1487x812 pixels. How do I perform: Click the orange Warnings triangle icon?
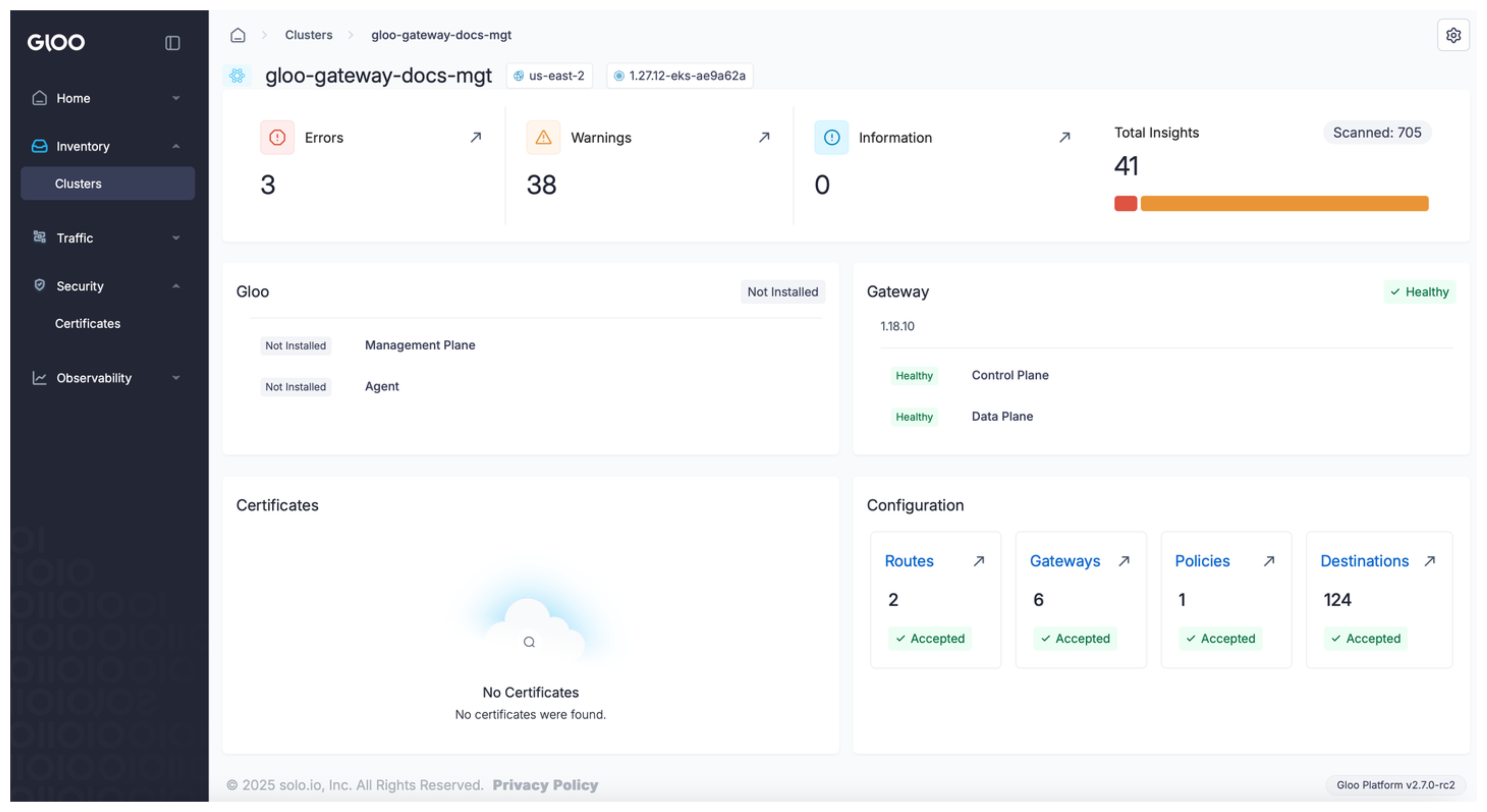coord(543,137)
